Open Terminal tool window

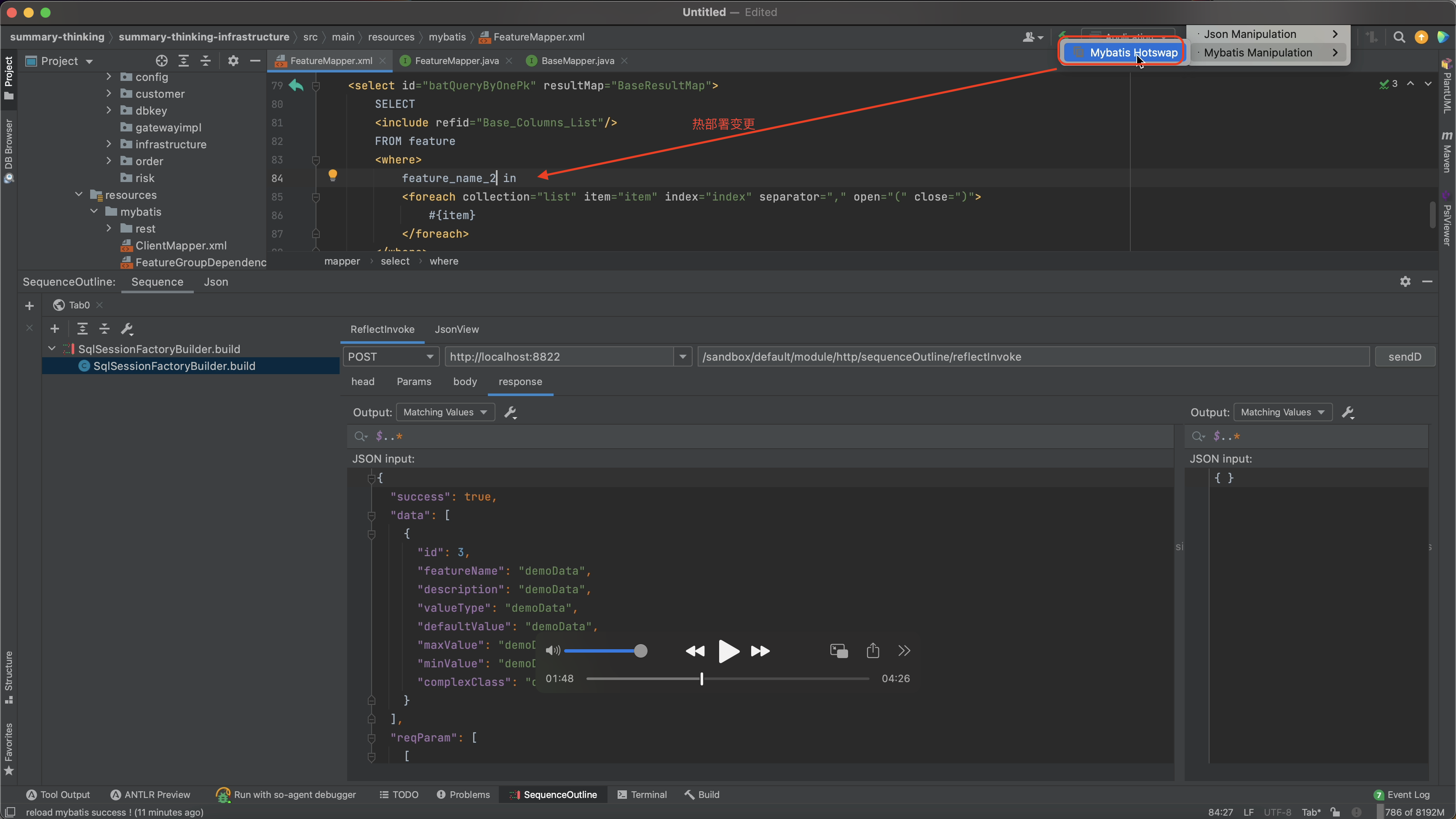pos(642,794)
